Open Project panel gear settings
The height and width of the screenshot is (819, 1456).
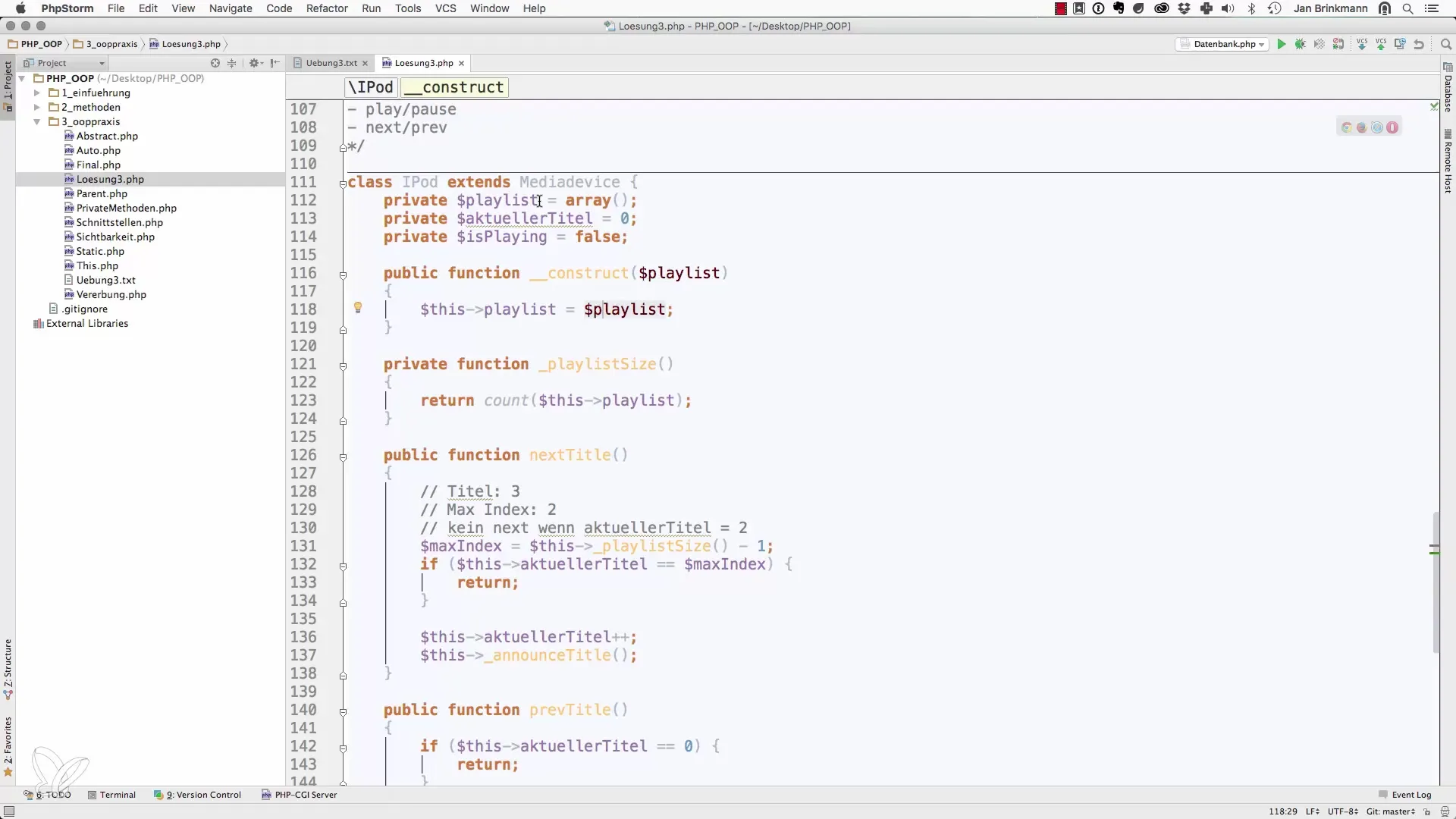255,63
